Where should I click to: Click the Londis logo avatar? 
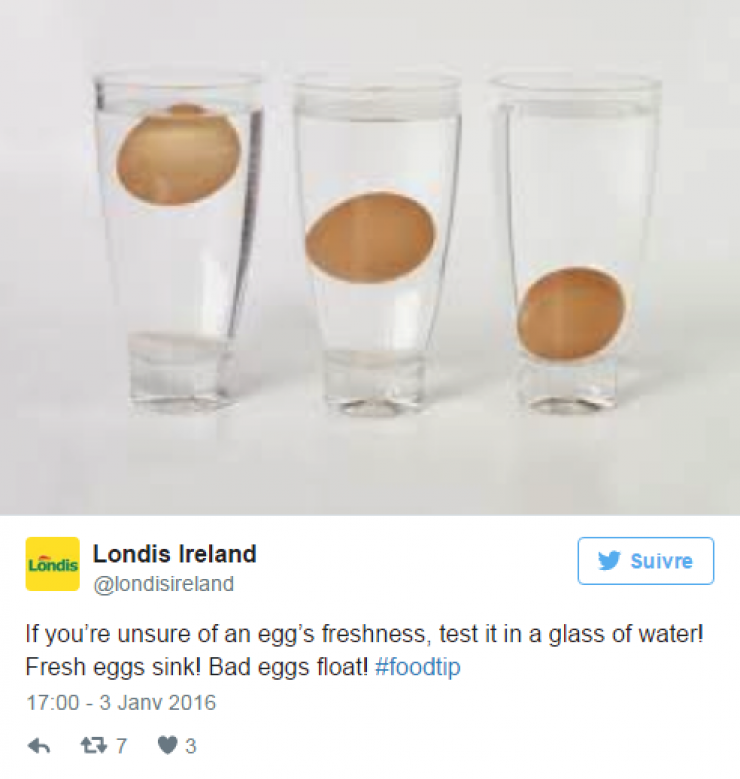52,564
